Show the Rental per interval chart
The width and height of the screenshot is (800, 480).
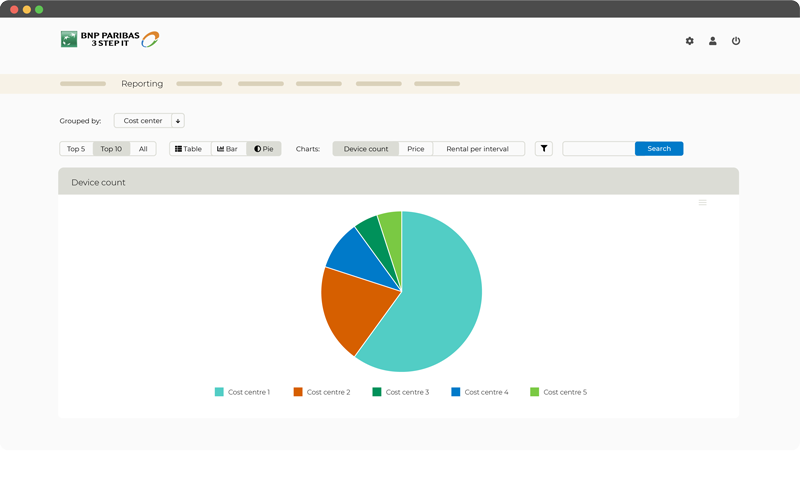[478, 149]
